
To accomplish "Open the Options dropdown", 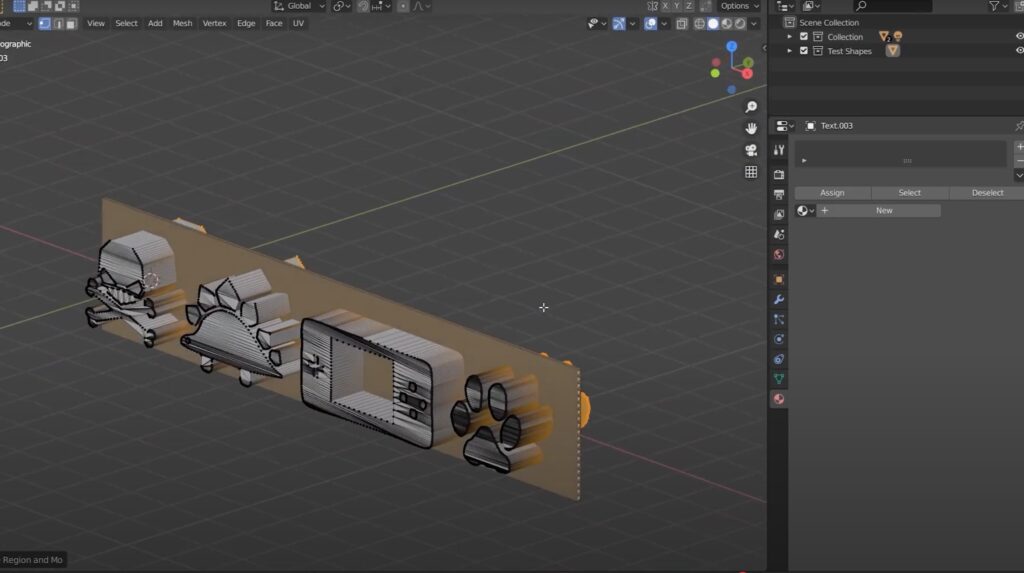I will (739, 6).
